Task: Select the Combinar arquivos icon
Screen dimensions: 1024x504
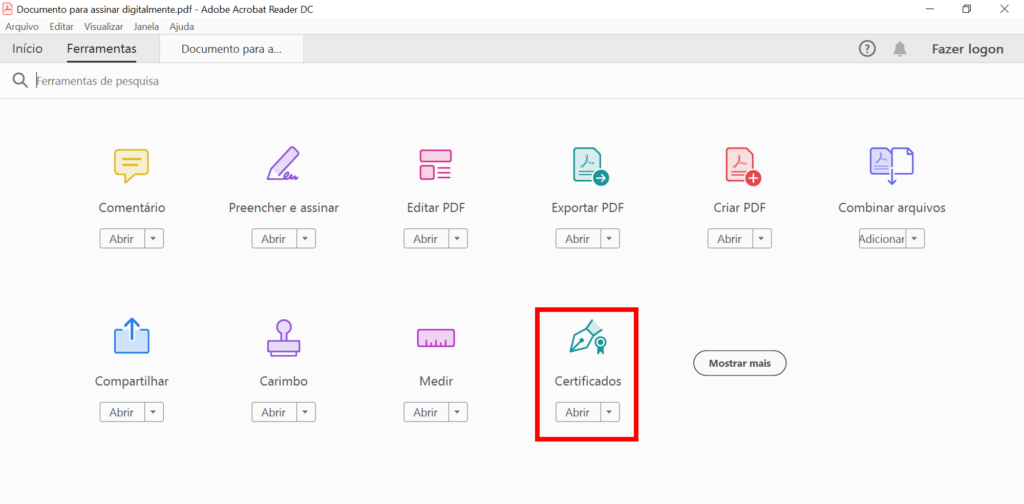Action: (x=891, y=165)
